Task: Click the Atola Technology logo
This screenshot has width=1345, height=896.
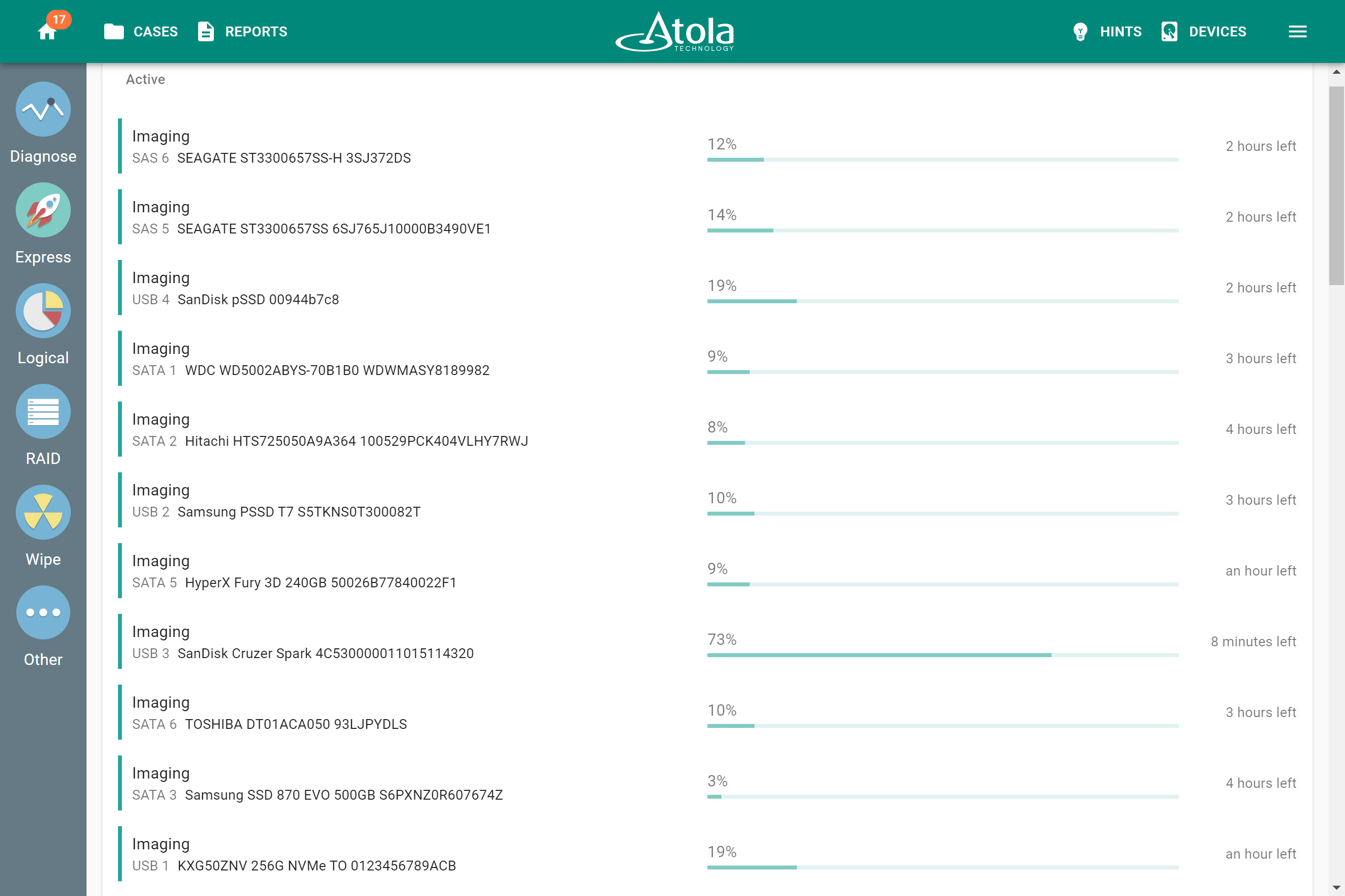Action: 675,31
